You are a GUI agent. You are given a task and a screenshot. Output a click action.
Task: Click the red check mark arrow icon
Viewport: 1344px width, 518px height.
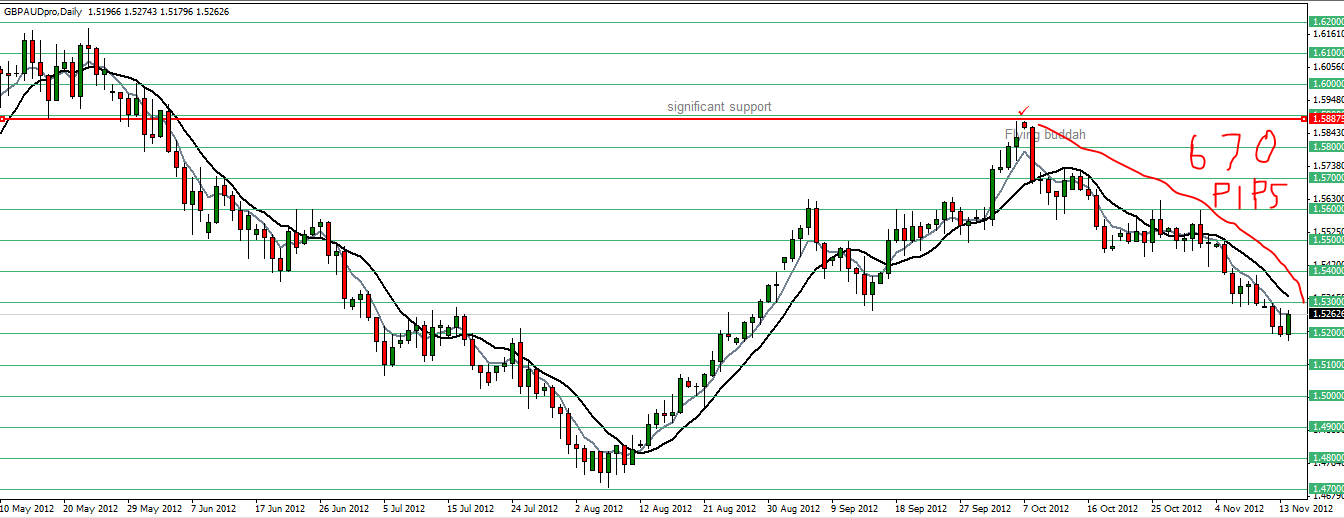(1023, 110)
